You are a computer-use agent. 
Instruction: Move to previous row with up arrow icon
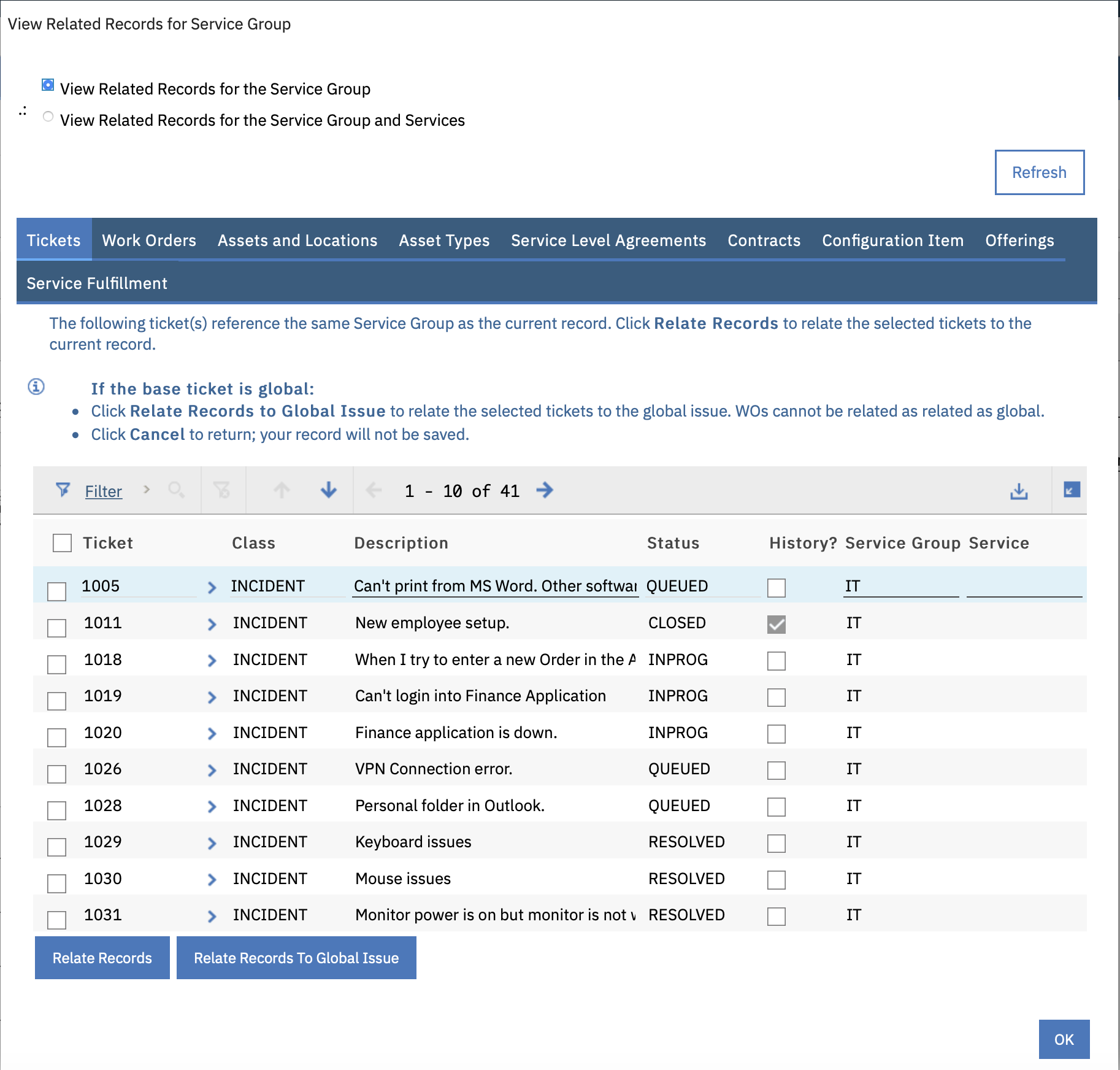point(281,490)
